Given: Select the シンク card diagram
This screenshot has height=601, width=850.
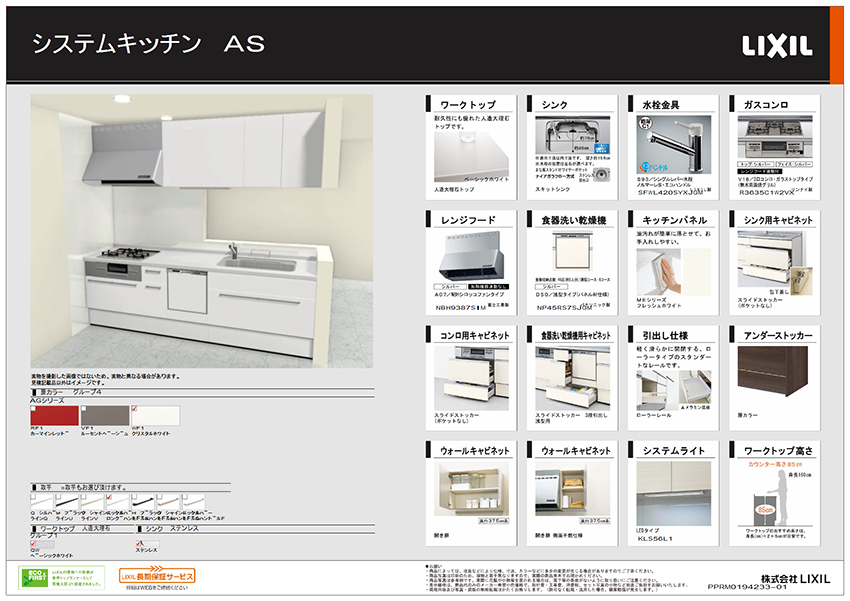Looking at the screenshot, I should [572, 135].
